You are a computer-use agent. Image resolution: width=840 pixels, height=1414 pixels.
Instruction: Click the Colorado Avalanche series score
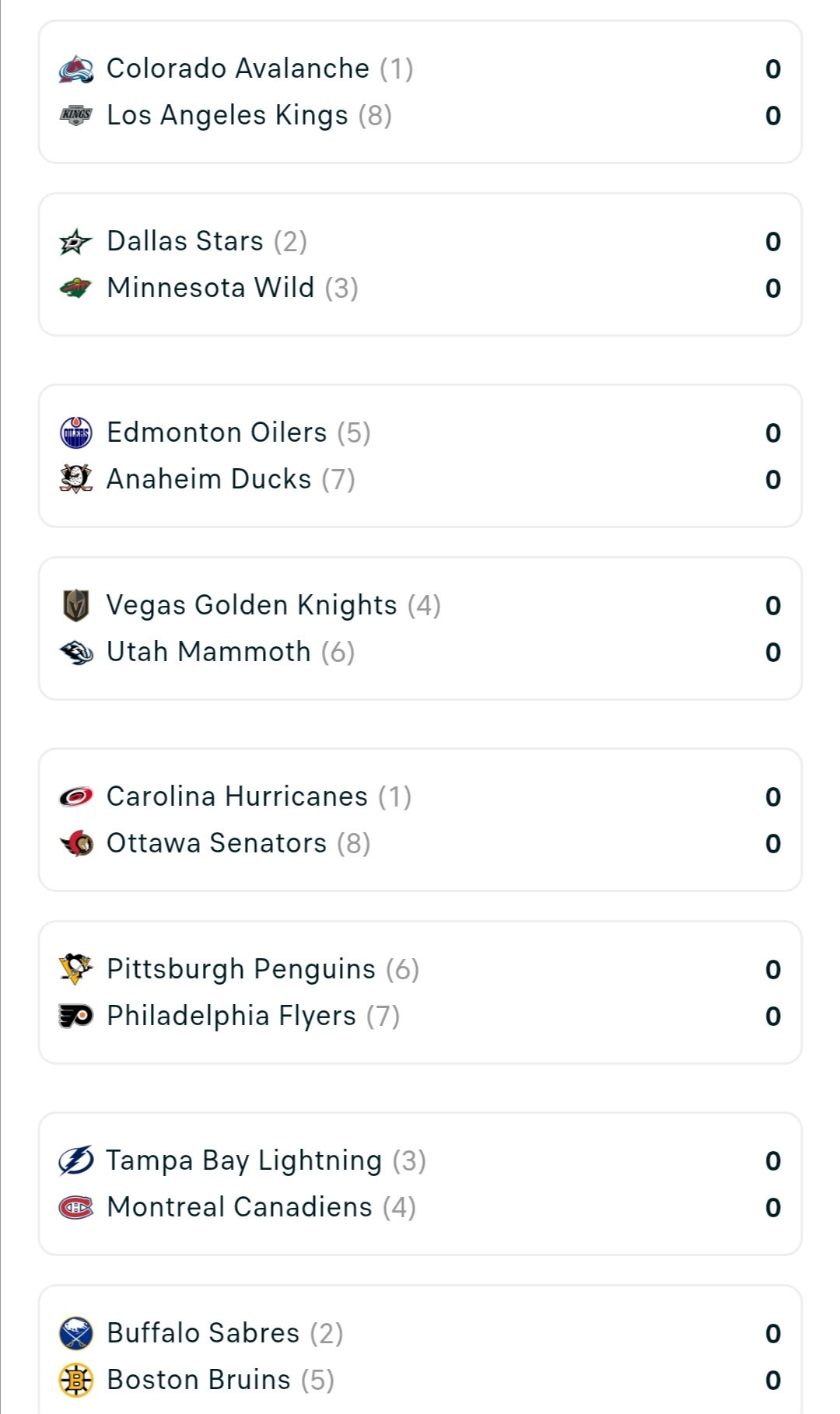[x=772, y=69]
